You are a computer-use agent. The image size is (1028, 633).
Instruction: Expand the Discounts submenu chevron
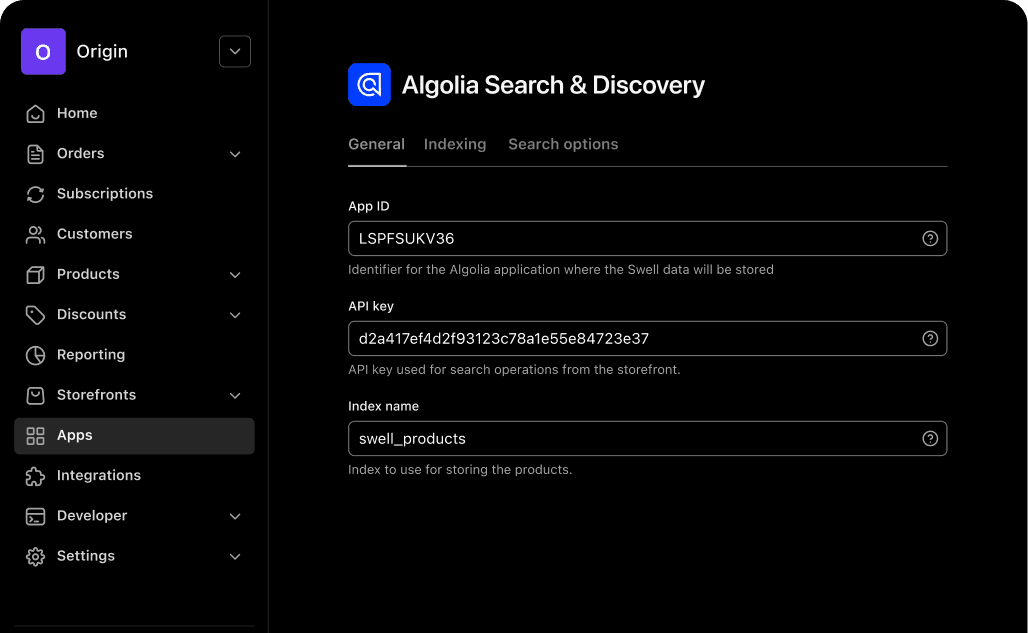(x=235, y=315)
